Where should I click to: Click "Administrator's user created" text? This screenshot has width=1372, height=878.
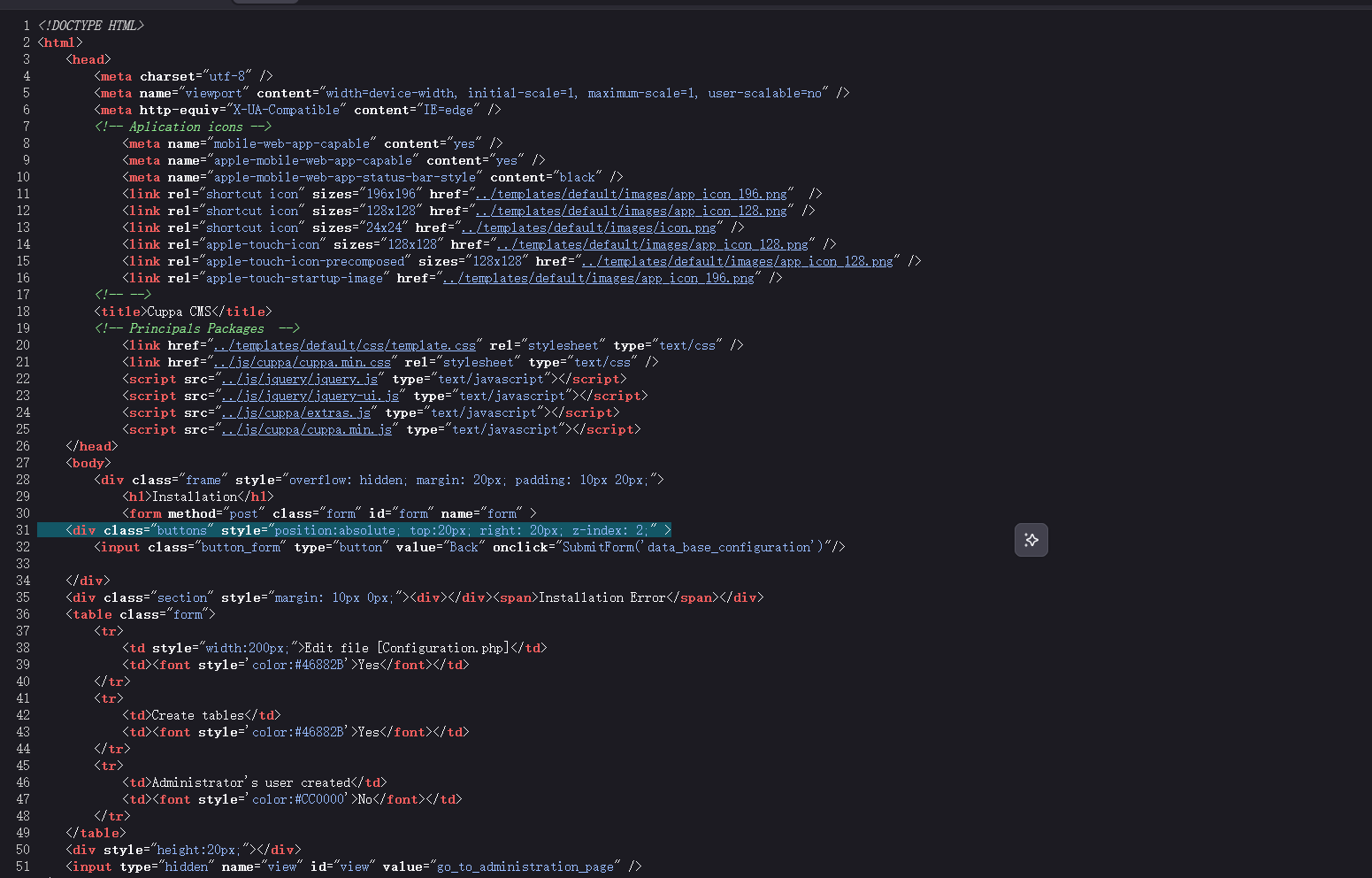(251, 782)
